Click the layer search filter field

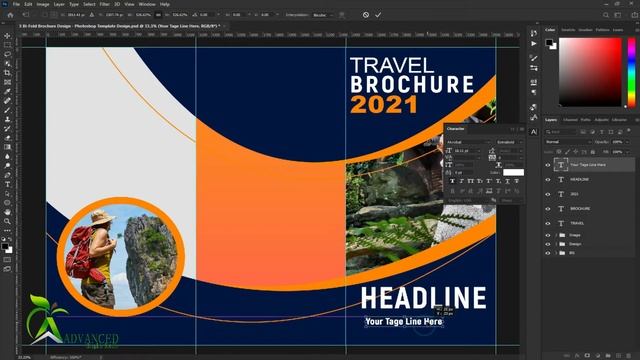561,132
